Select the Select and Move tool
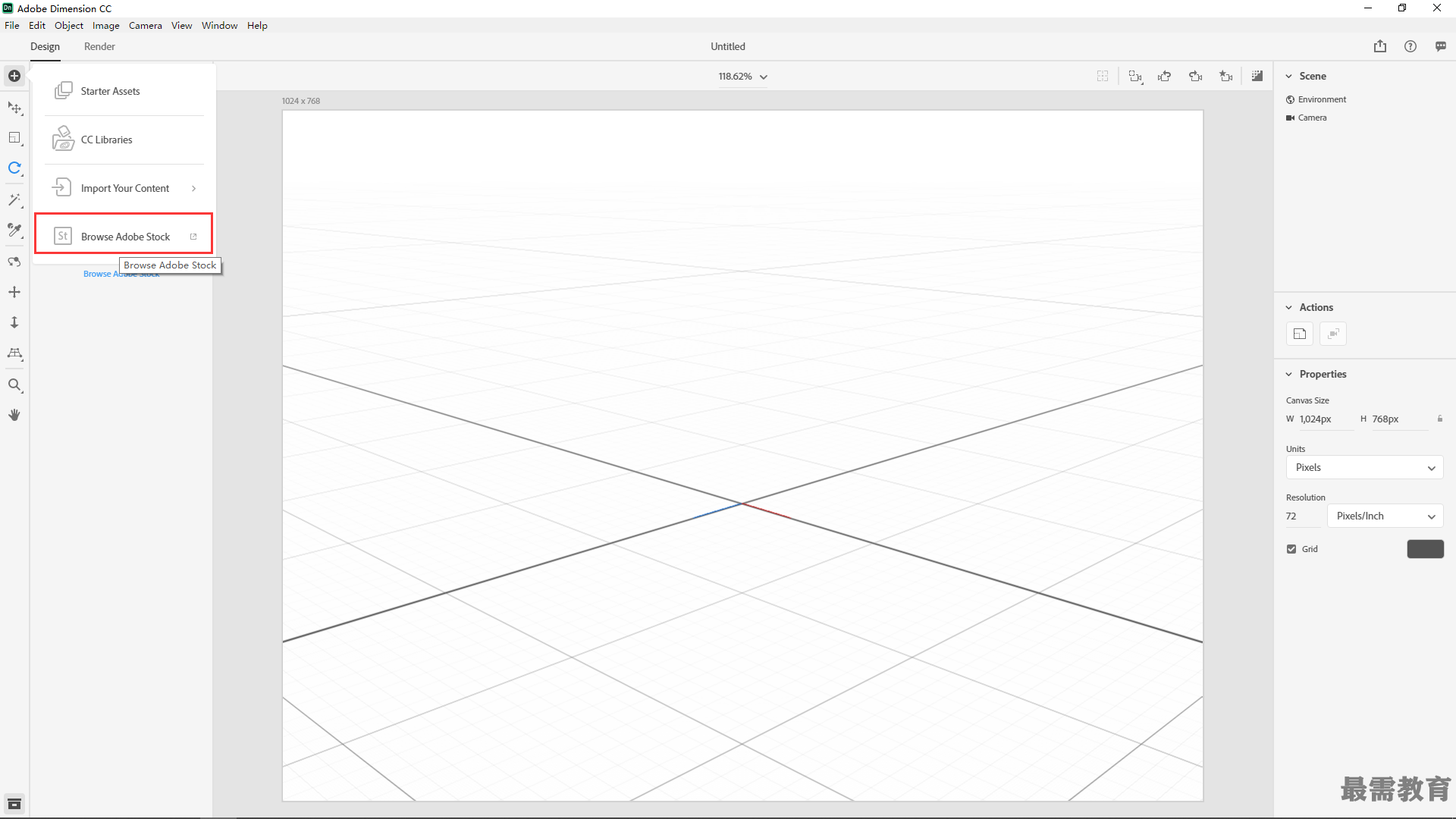The height and width of the screenshot is (819, 1456). coord(14,108)
